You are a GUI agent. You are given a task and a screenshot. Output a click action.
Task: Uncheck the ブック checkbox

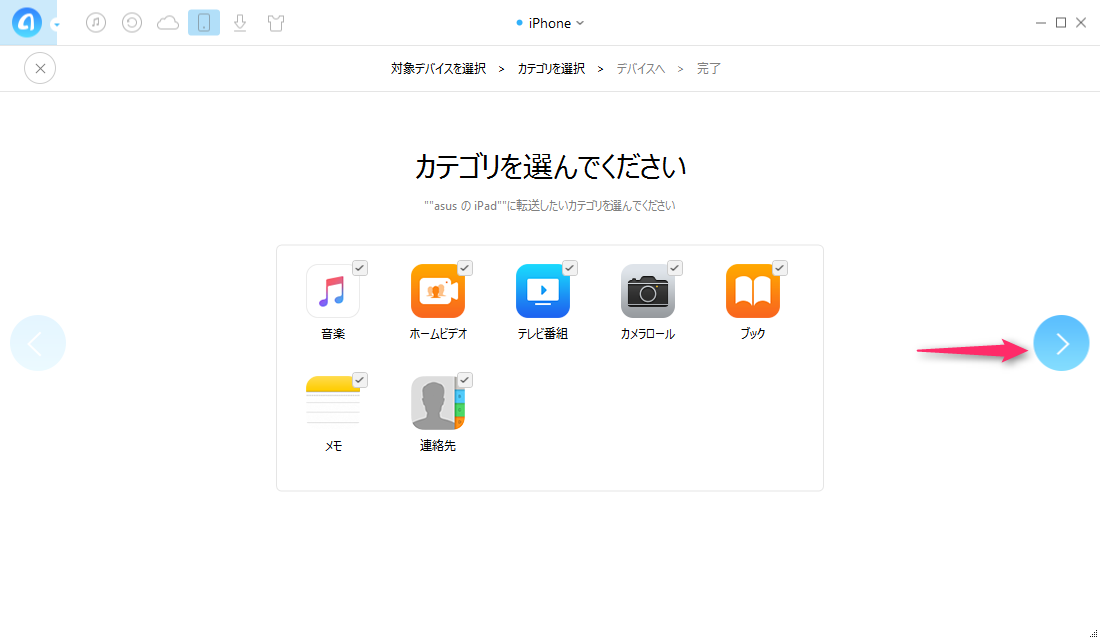point(779,268)
